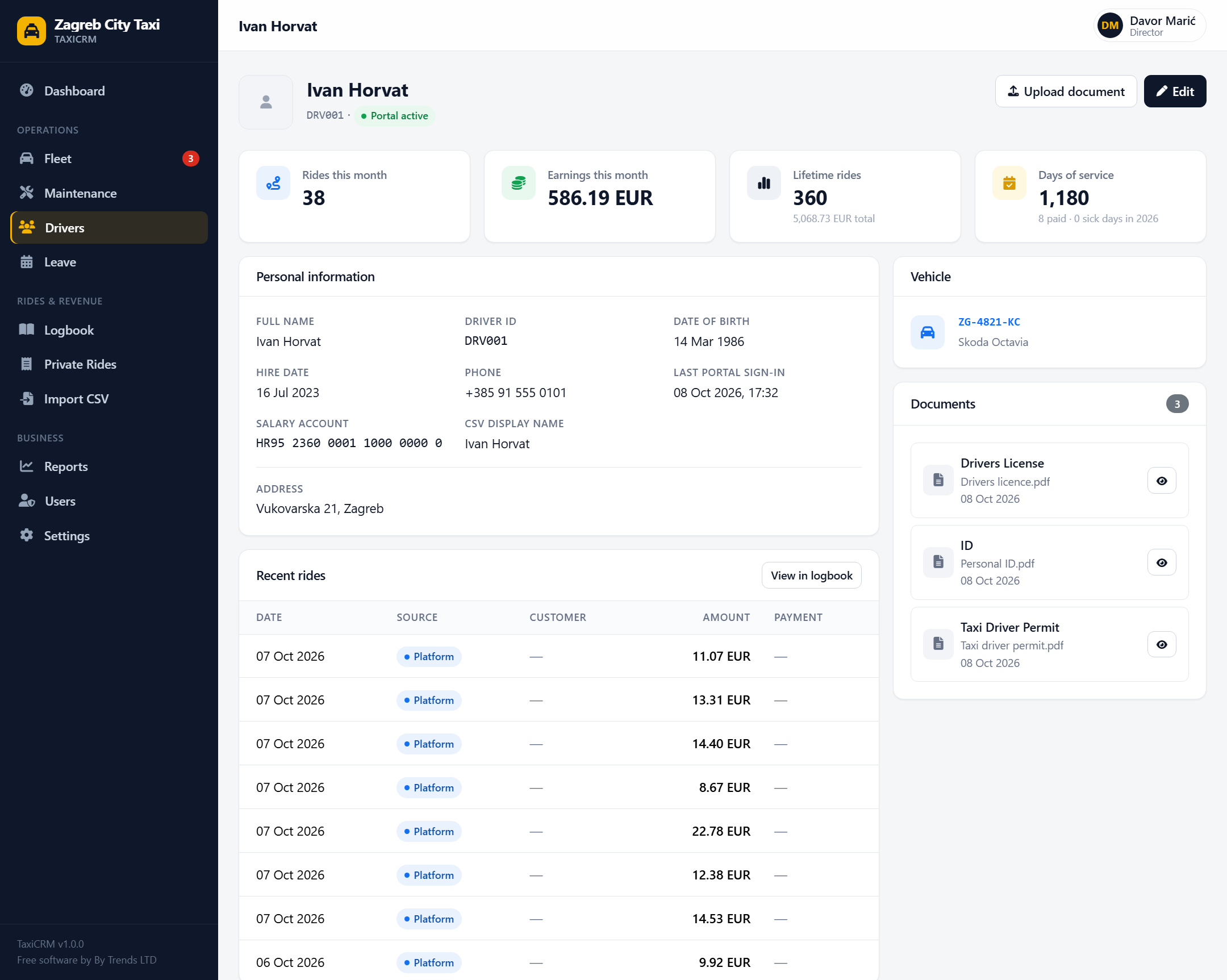Open Settings page
1227x980 pixels.
coord(108,536)
